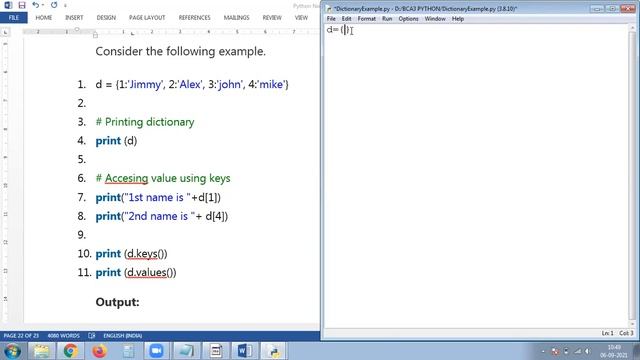Open File Explorer from the taskbar
The width and height of the screenshot is (640, 360).
click(x=41, y=351)
